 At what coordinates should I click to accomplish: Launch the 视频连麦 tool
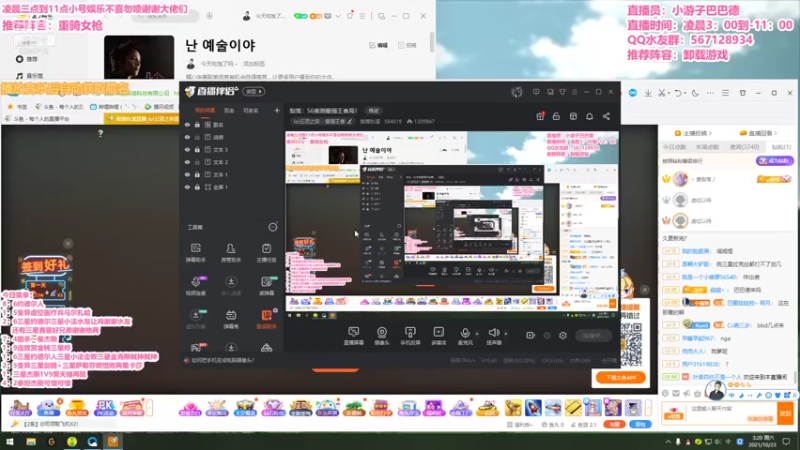[195, 286]
